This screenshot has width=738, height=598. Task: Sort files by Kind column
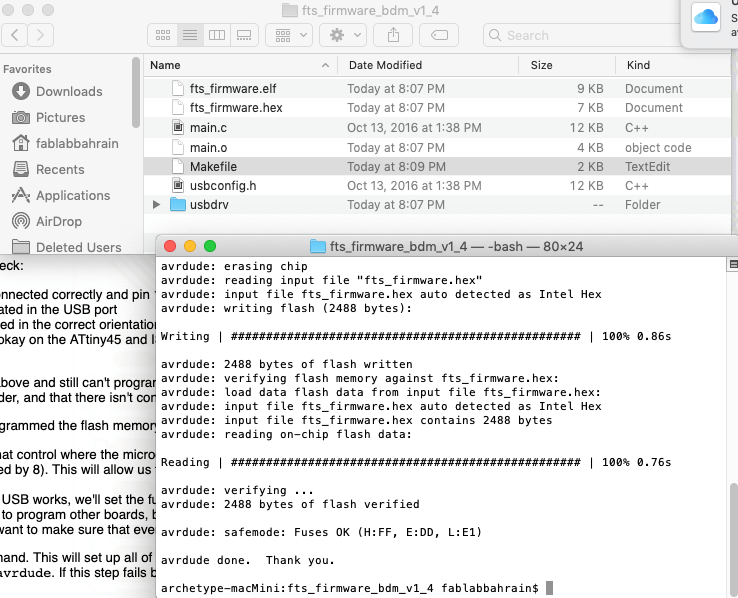[673, 65]
